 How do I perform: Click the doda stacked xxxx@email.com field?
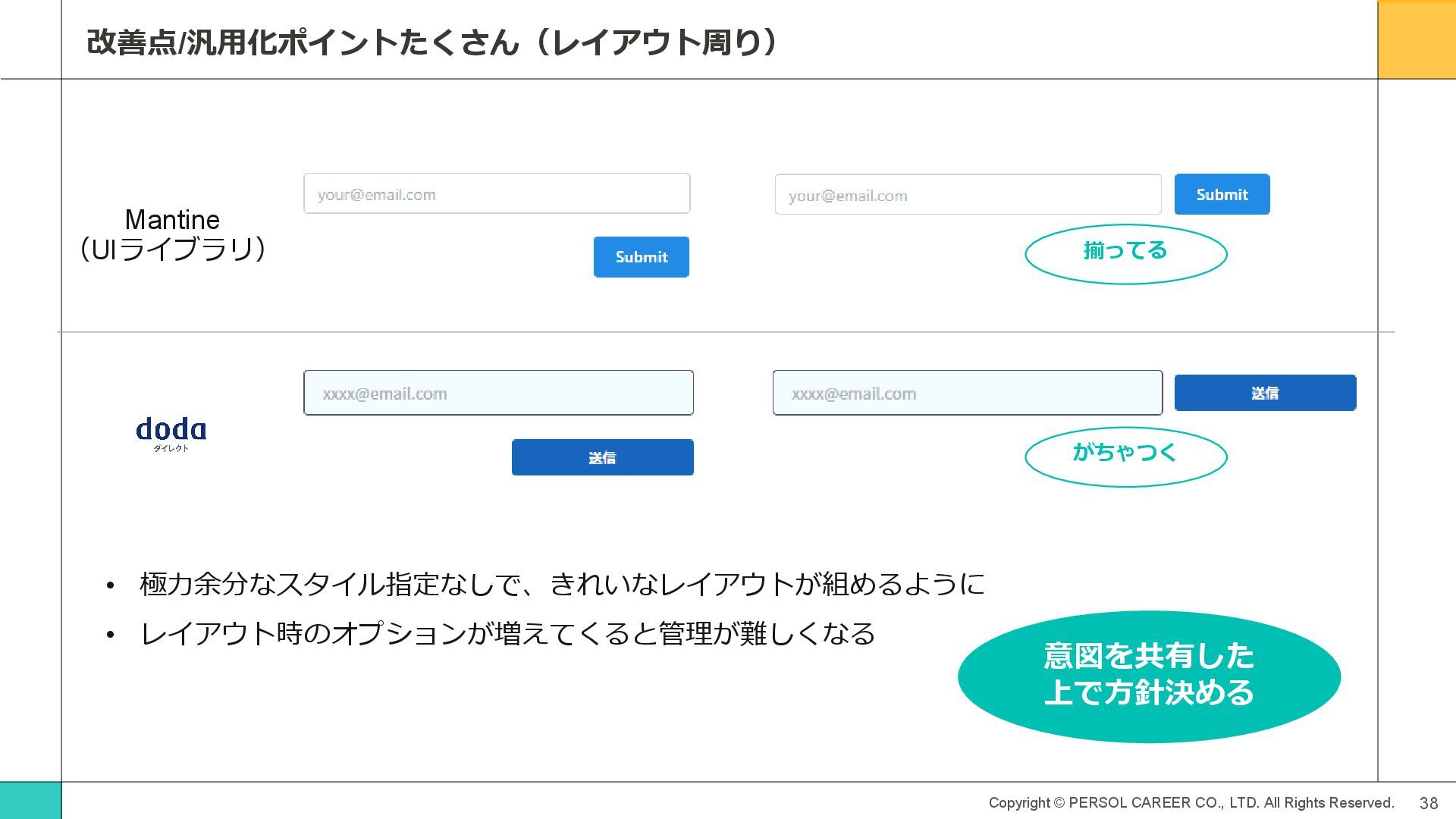click(x=498, y=393)
